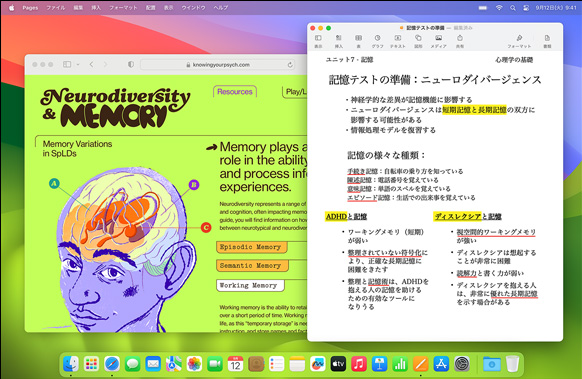Open the ファイル menu
The width and height of the screenshot is (582, 379).
pyautogui.click(x=56, y=7)
